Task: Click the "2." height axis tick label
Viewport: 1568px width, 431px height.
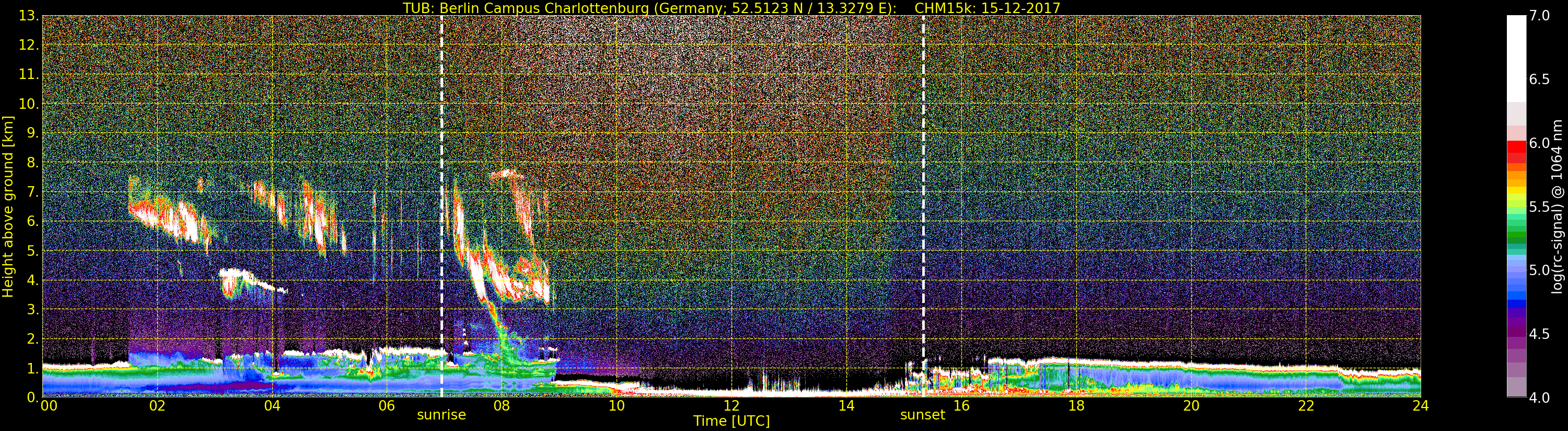Action: [32, 338]
